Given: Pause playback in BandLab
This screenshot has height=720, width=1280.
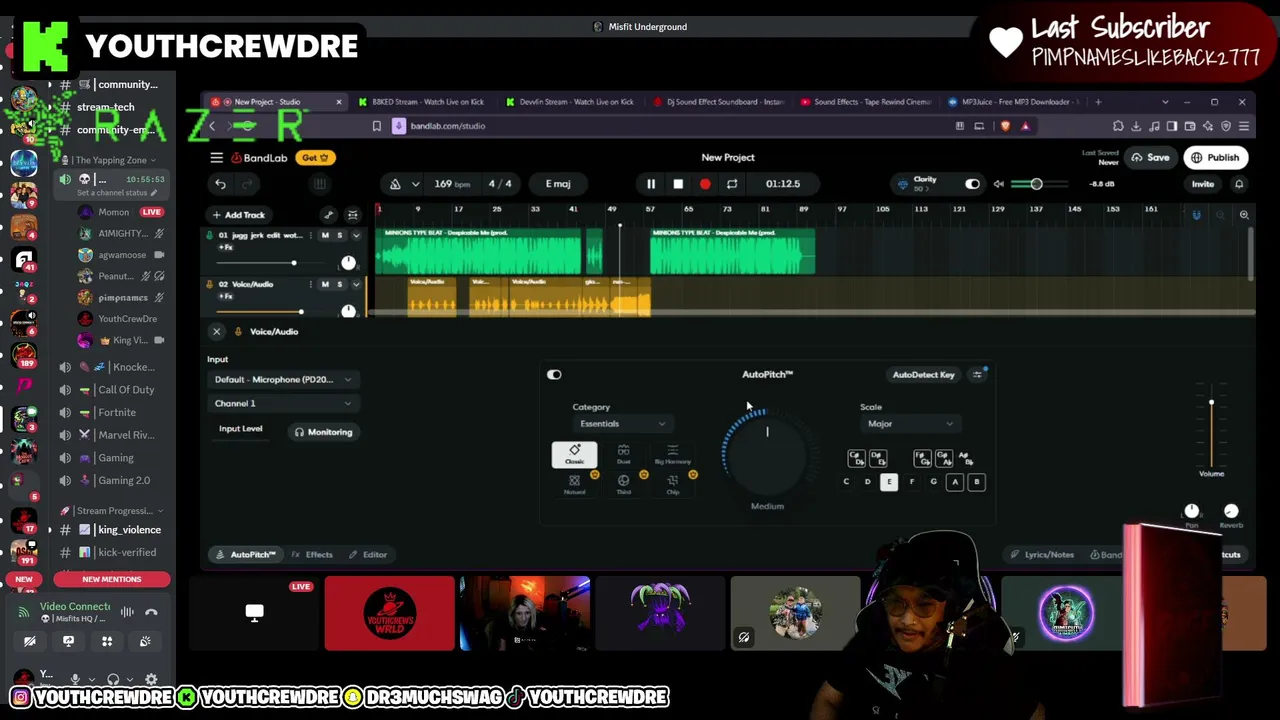Looking at the screenshot, I should point(651,184).
